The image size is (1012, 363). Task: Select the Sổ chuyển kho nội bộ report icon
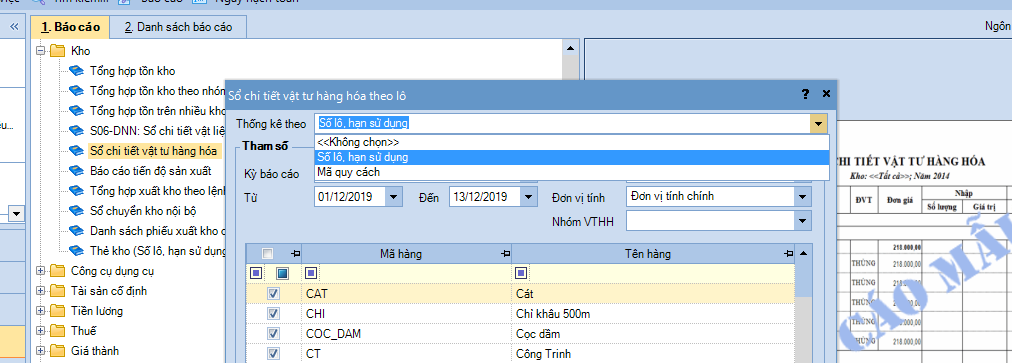[77, 211]
